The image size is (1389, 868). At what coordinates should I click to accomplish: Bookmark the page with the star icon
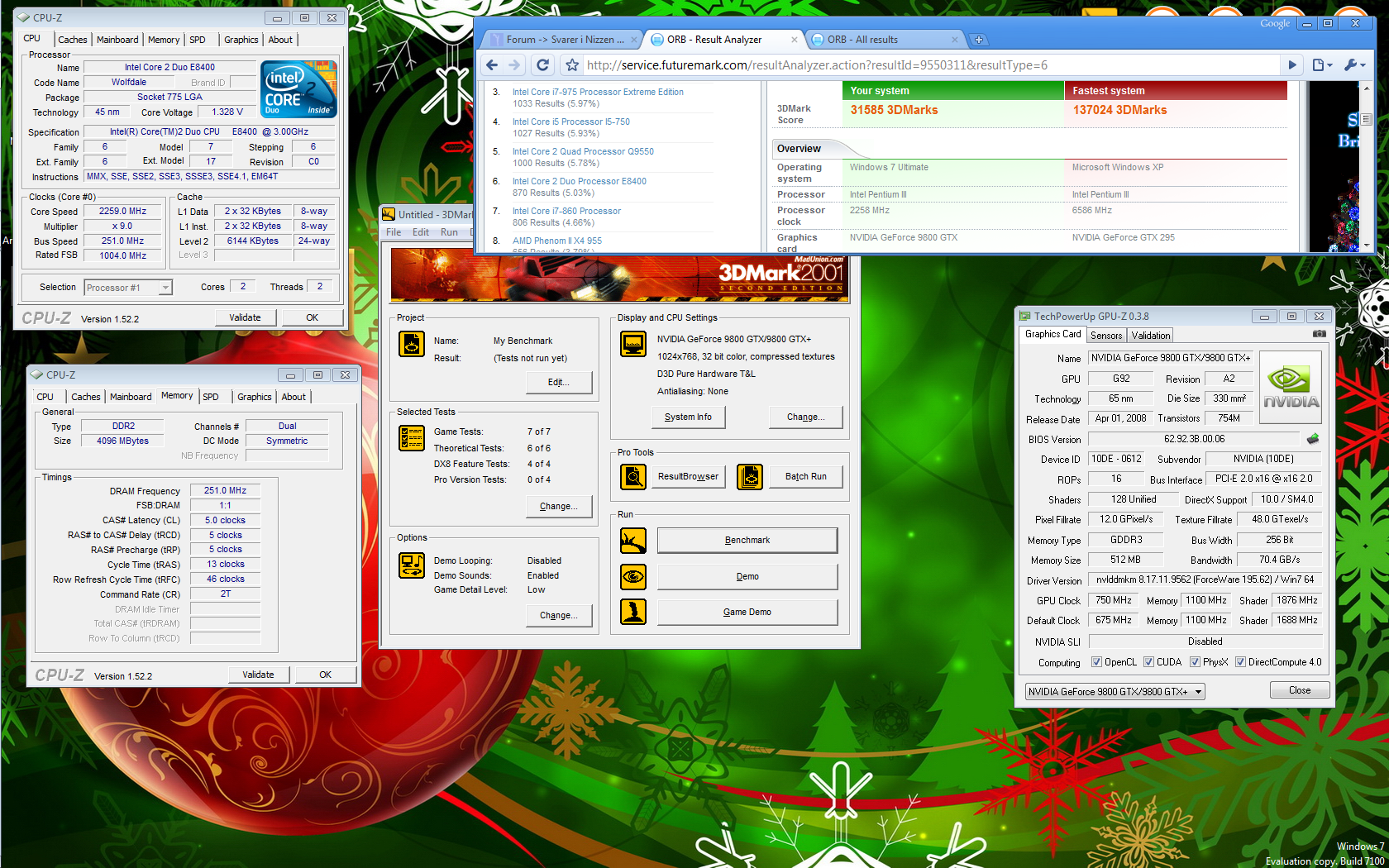click(571, 65)
